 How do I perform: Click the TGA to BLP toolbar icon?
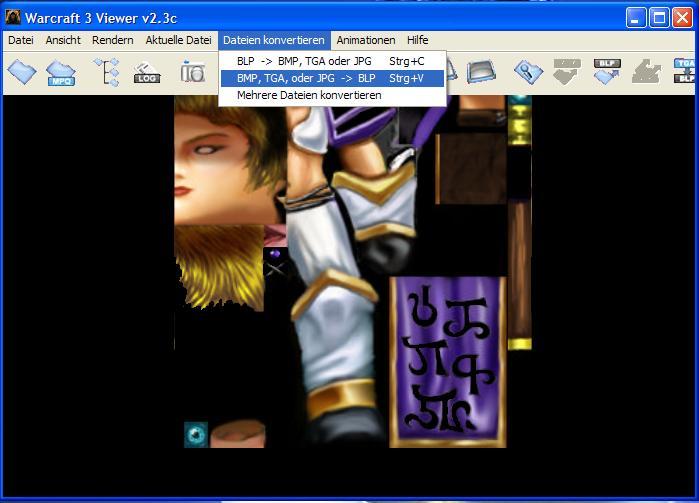686,71
